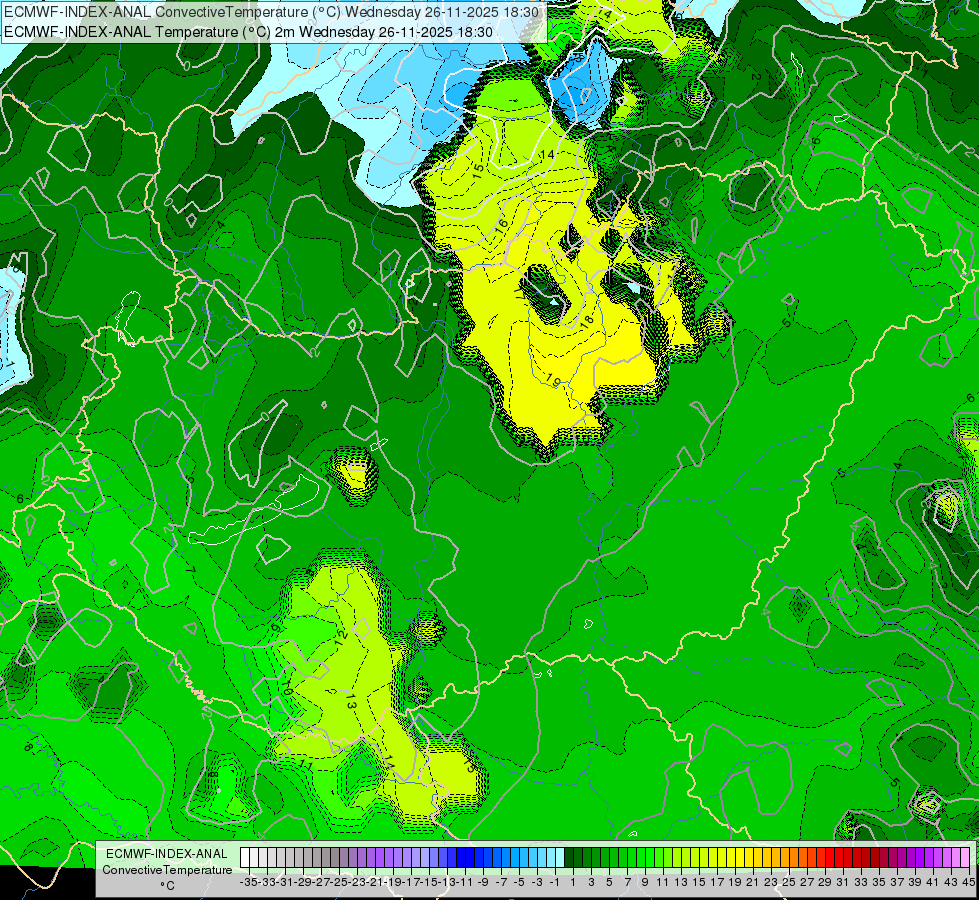Click legend scale value -5

coord(519,882)
